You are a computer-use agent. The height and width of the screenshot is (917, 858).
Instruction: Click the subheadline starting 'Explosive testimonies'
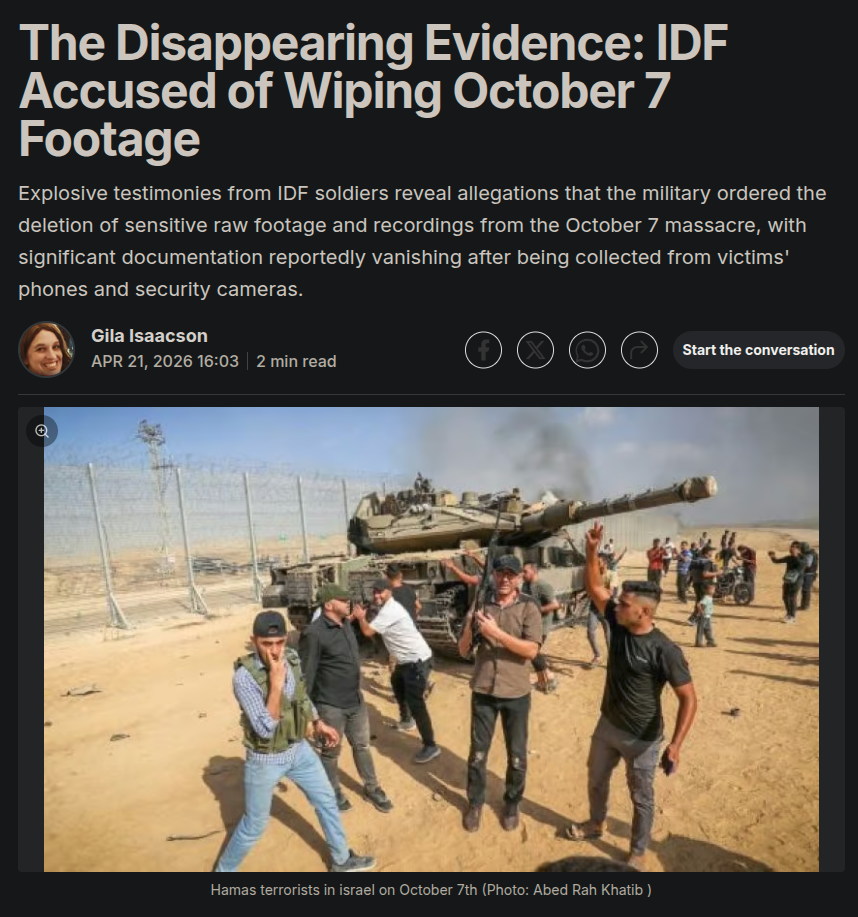[x=422, y=241]
